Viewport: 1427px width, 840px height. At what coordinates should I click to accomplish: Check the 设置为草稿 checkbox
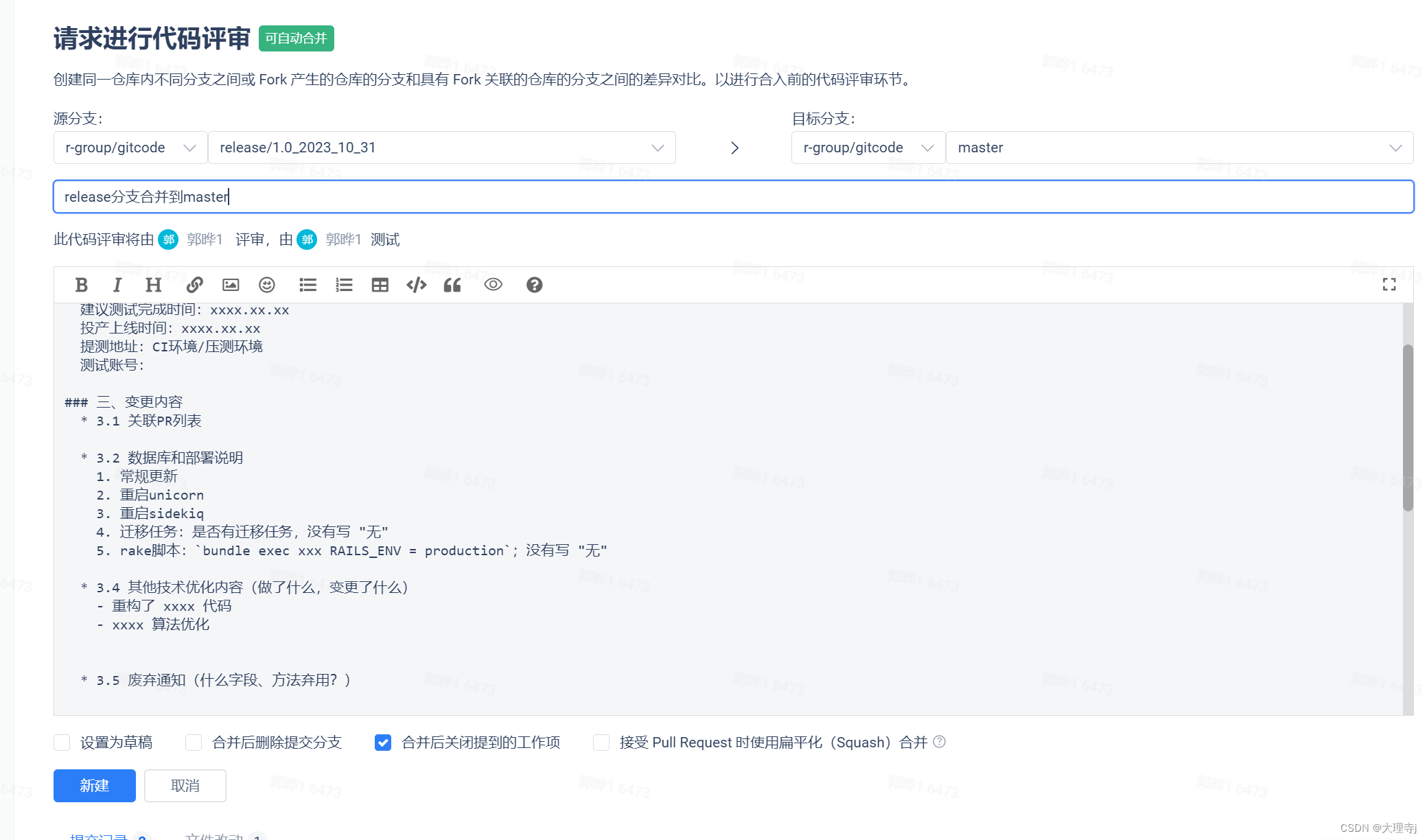coord(62,743)
